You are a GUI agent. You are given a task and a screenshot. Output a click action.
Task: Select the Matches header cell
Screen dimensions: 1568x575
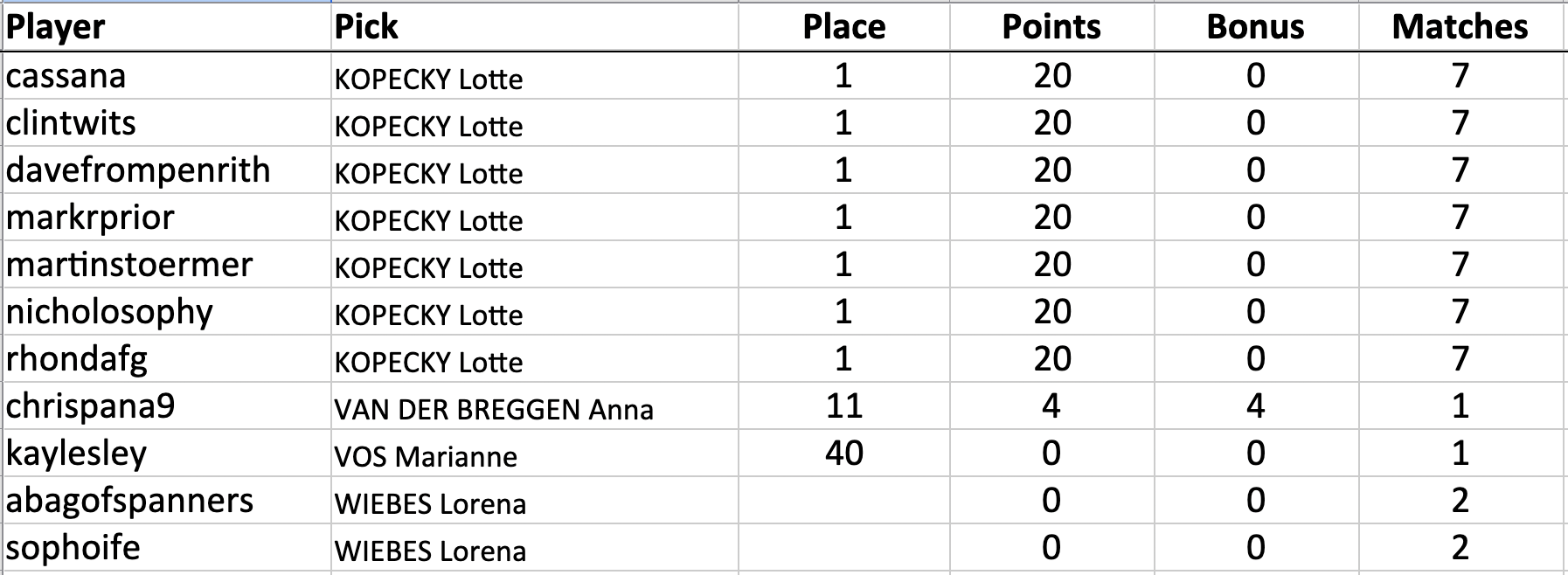[1460, 27]
